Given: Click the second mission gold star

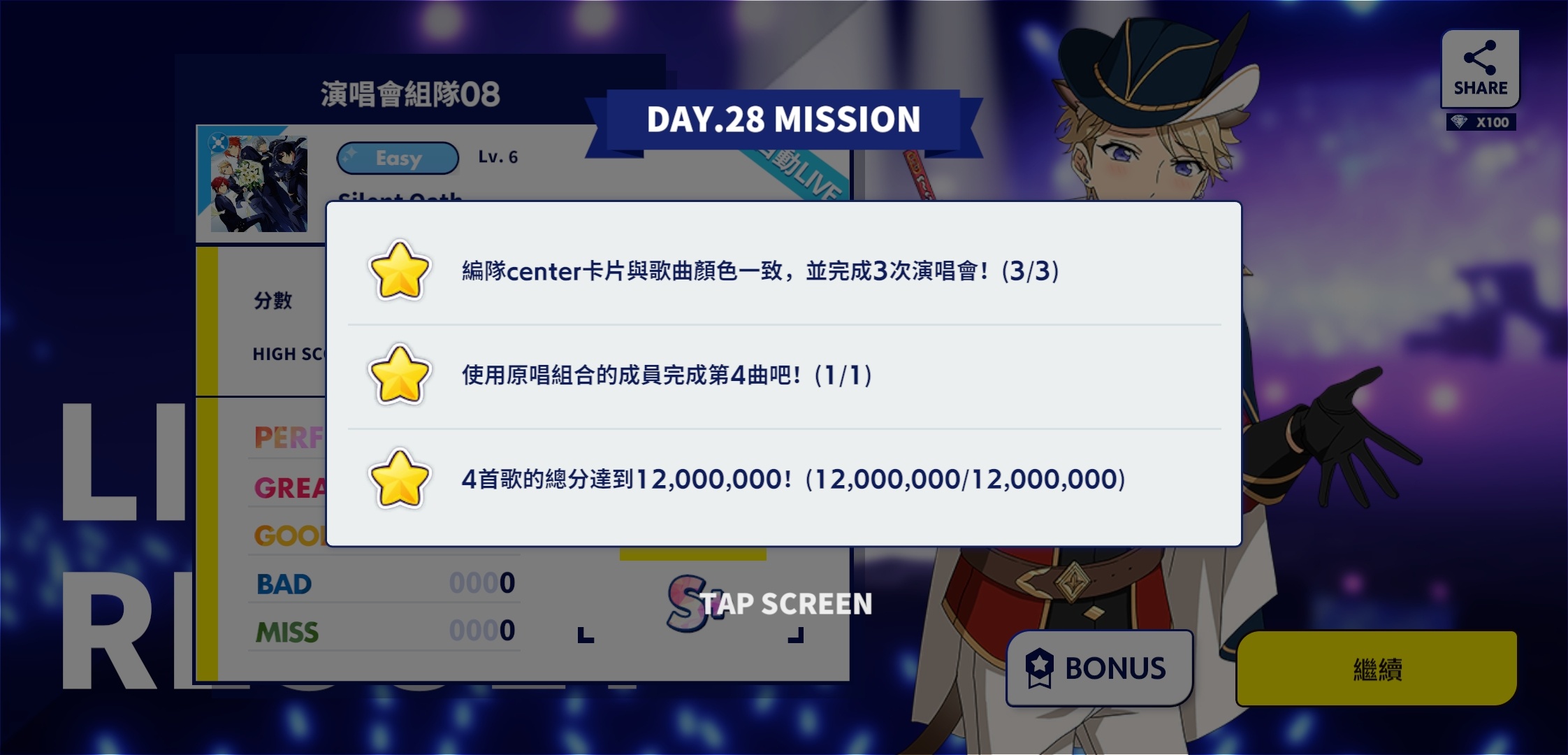Looking at the screenshot, I should [x=399, y=375].
